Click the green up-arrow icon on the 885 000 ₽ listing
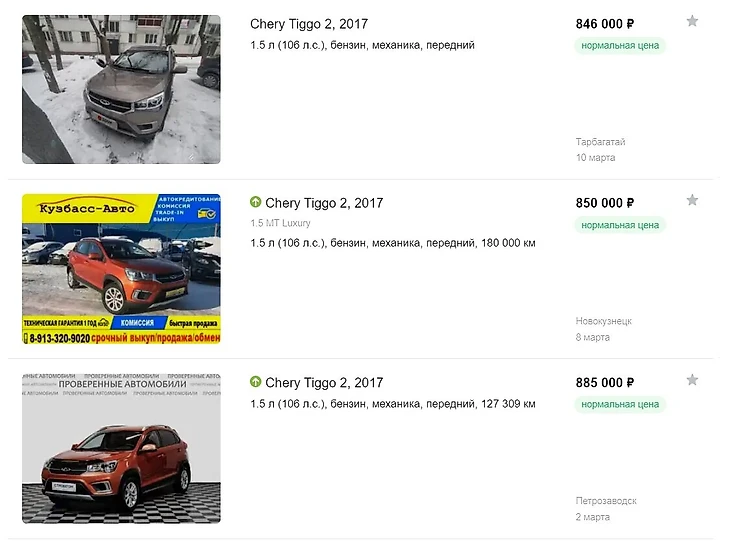Viewport: 730px width, 541px height. coord(255,382)
